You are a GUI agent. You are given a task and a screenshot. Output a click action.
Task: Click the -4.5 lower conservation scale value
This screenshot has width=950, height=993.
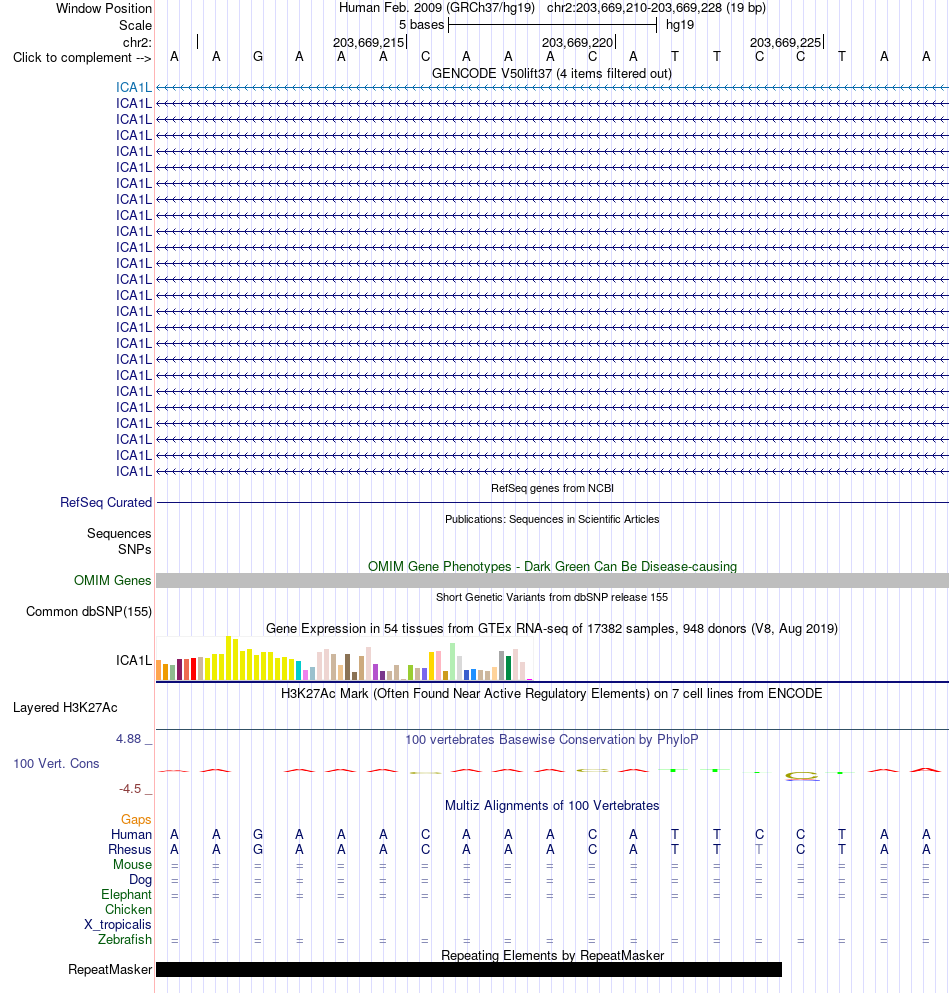pos(130,788)
